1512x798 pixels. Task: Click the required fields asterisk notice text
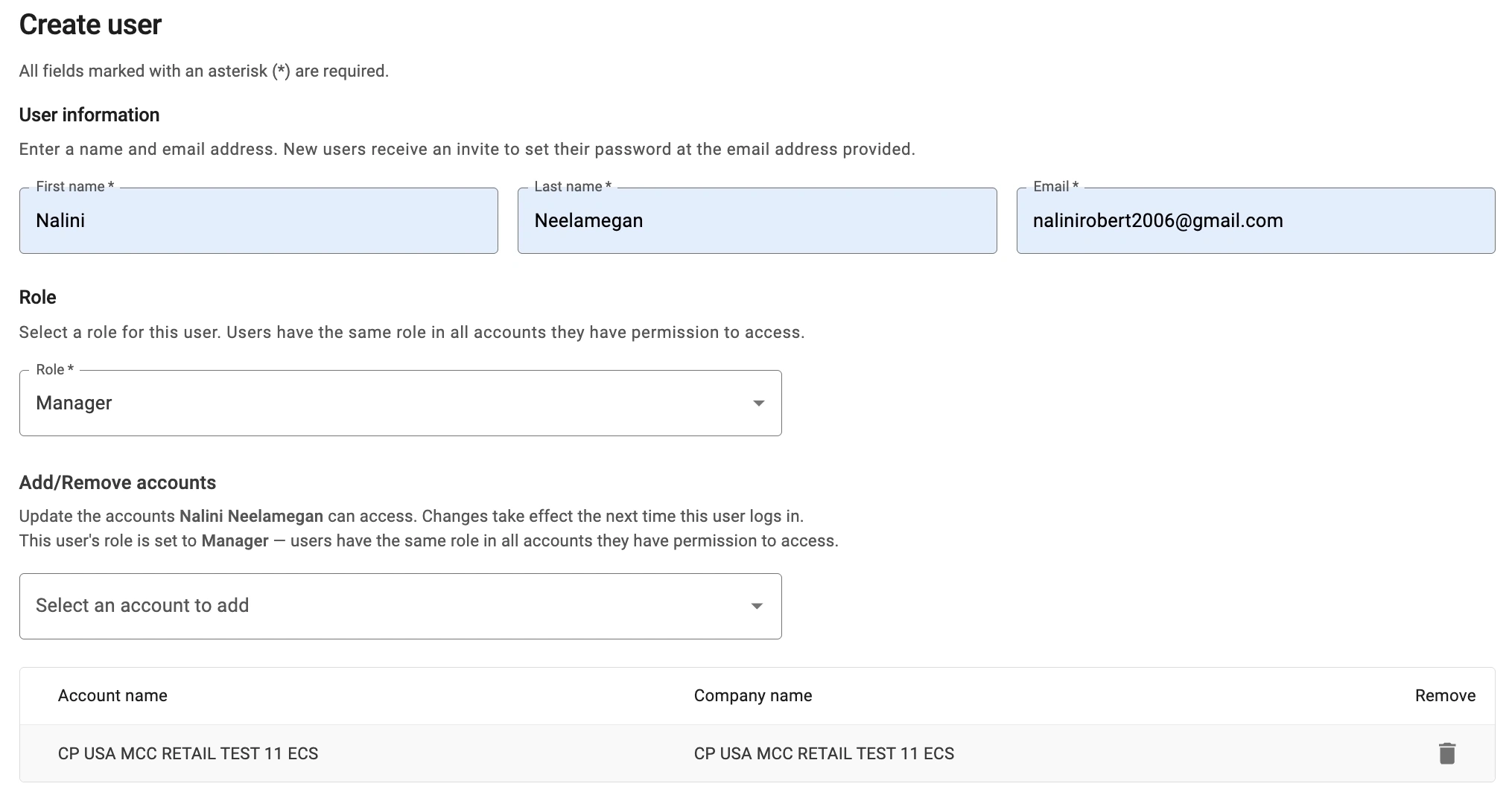click(203, 71)
